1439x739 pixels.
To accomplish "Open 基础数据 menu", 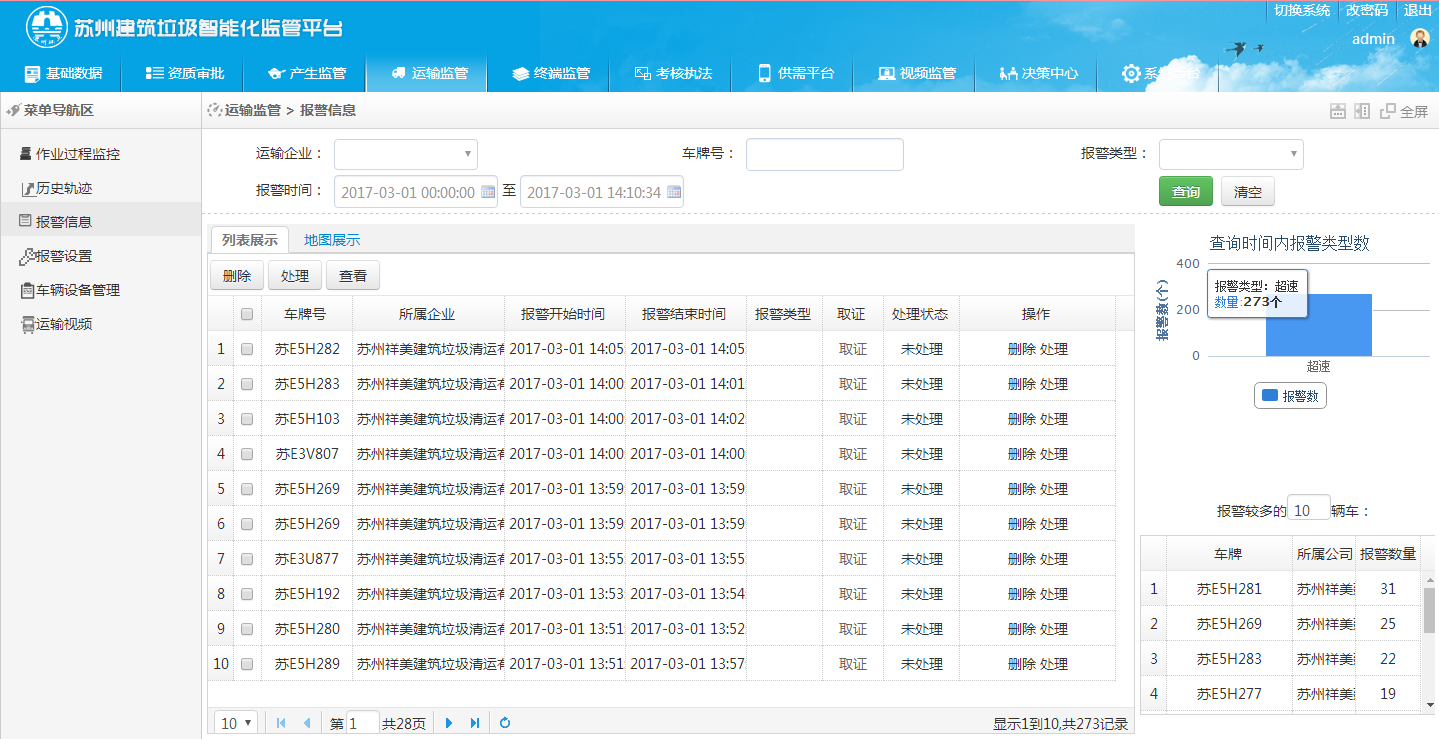I will click(63, 73).
